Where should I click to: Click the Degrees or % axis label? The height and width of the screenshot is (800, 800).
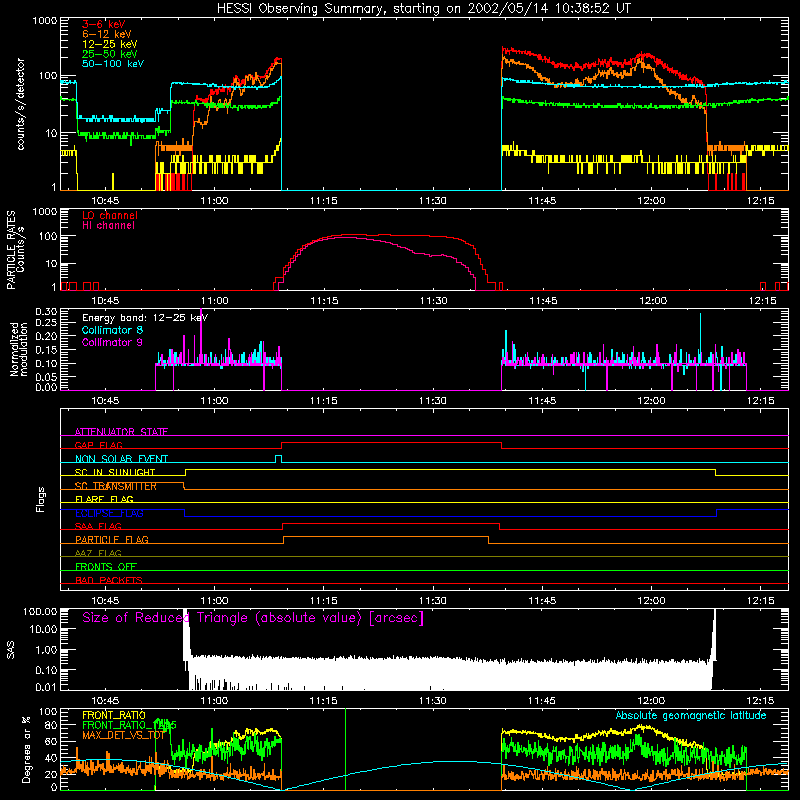pyautogui.click(x=26, y=749)
